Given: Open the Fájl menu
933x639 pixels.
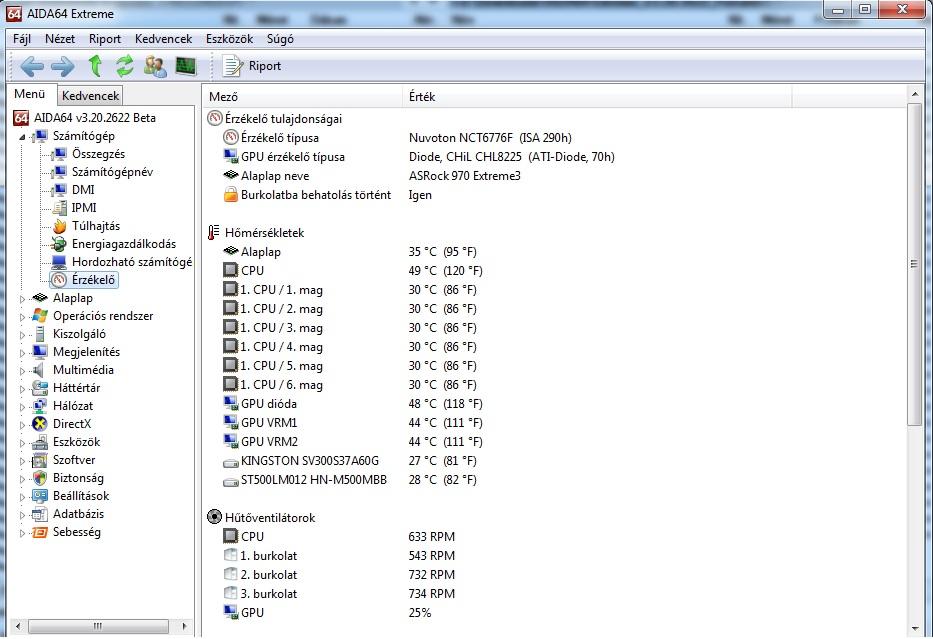Looking at the screenshot, I should coord(22,39).
